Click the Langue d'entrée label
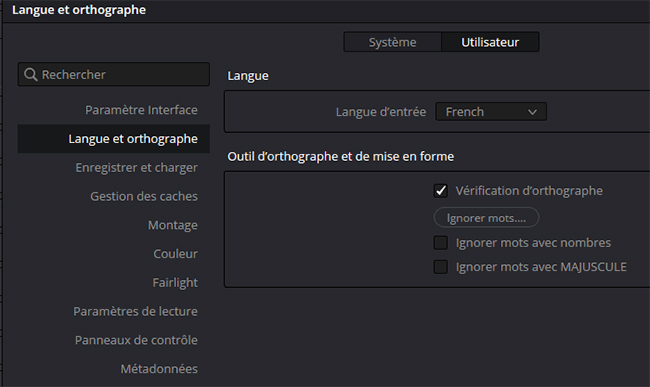650x387 pixels. (381, 112)
